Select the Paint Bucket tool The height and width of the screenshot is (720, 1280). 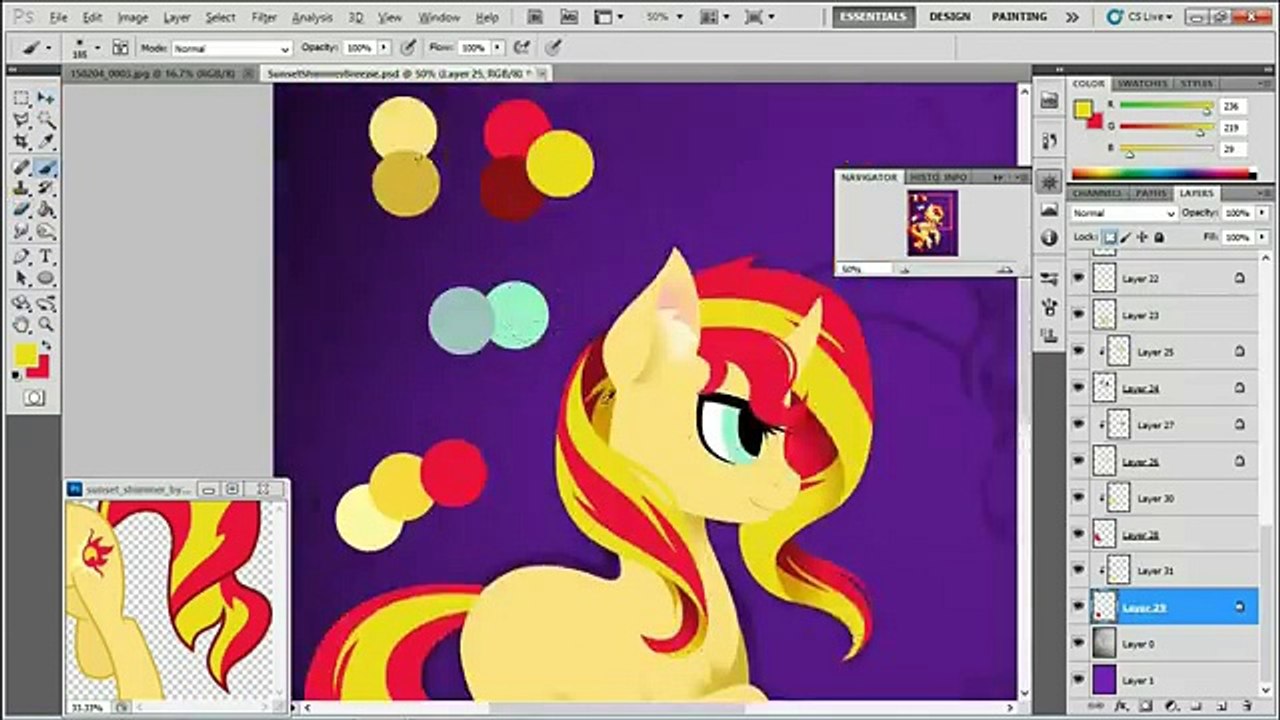coord(46,210)
